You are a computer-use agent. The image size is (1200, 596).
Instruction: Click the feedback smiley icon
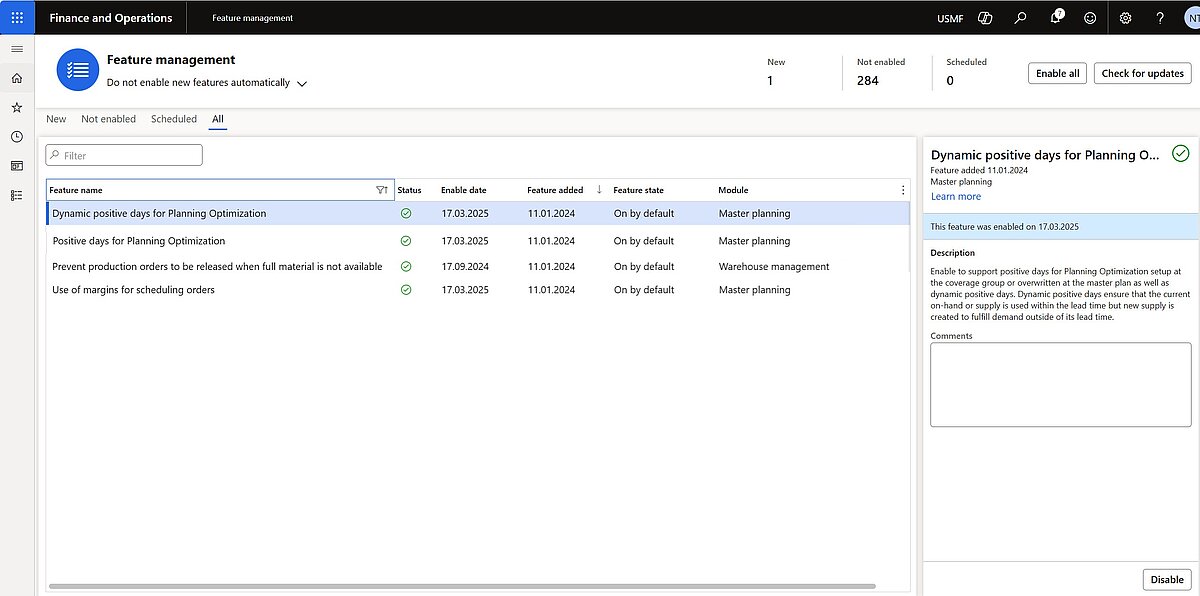pos(1089,17)
